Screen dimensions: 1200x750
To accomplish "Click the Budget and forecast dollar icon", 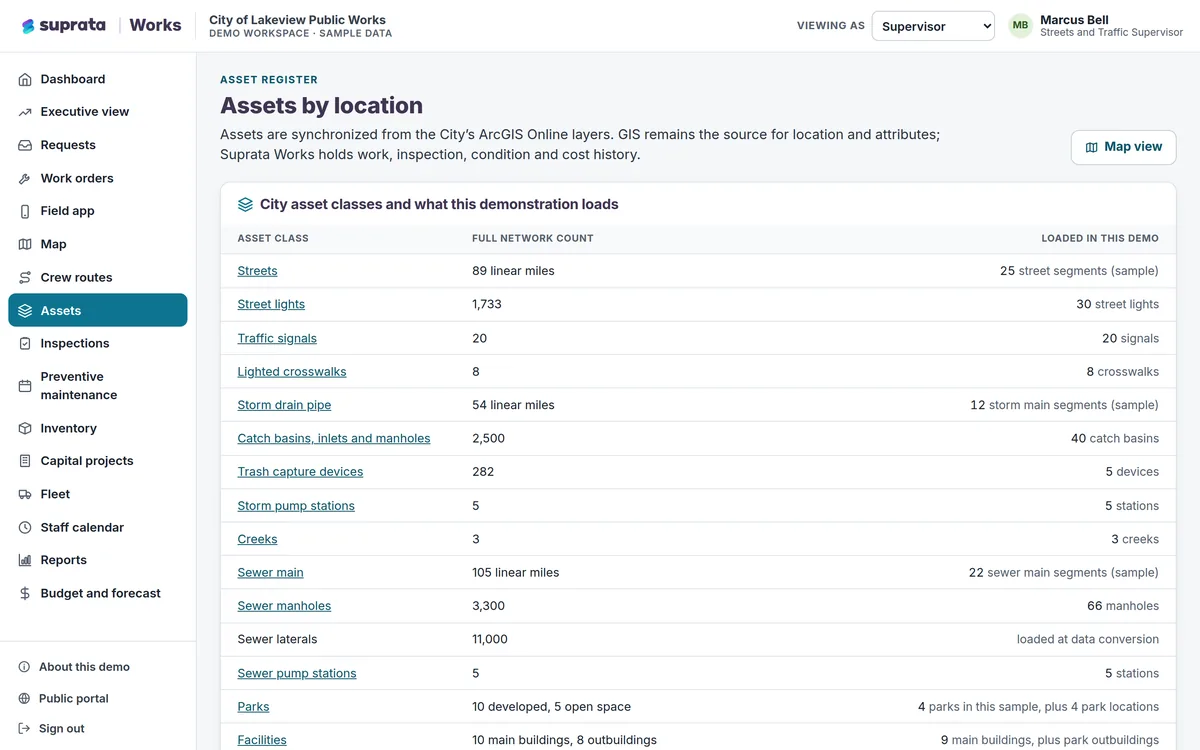I will [x=25, y=593].
